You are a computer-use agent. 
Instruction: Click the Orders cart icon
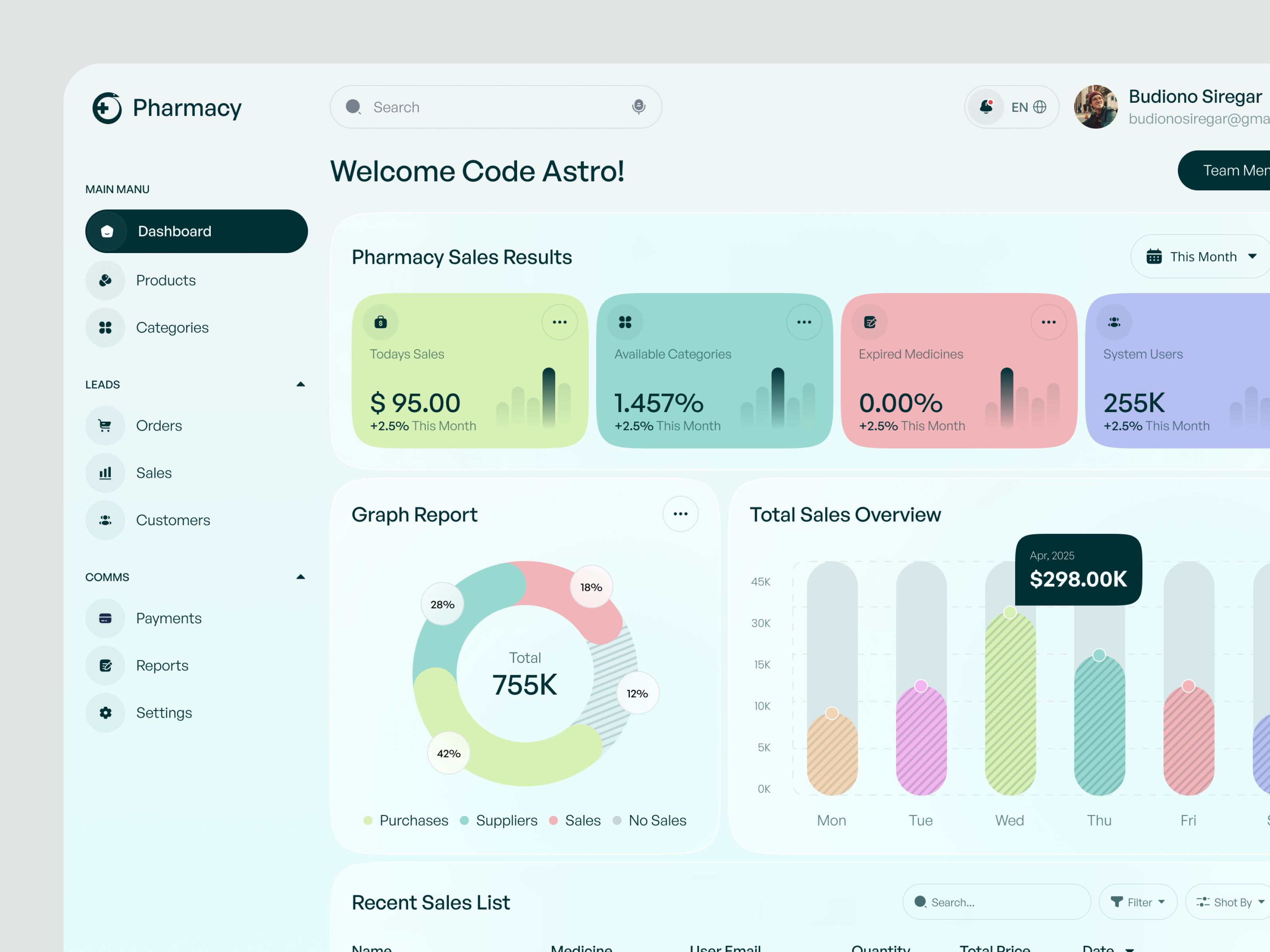click(x=105, y=425)
